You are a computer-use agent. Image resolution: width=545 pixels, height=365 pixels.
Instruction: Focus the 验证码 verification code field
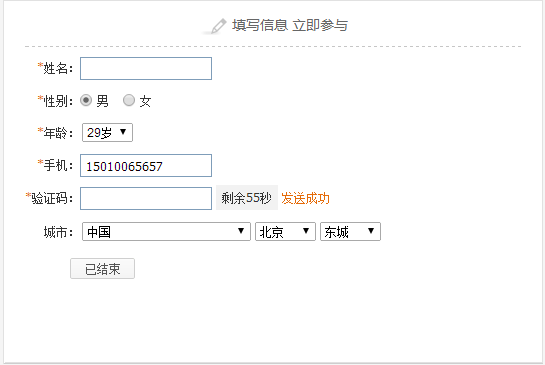146,198
